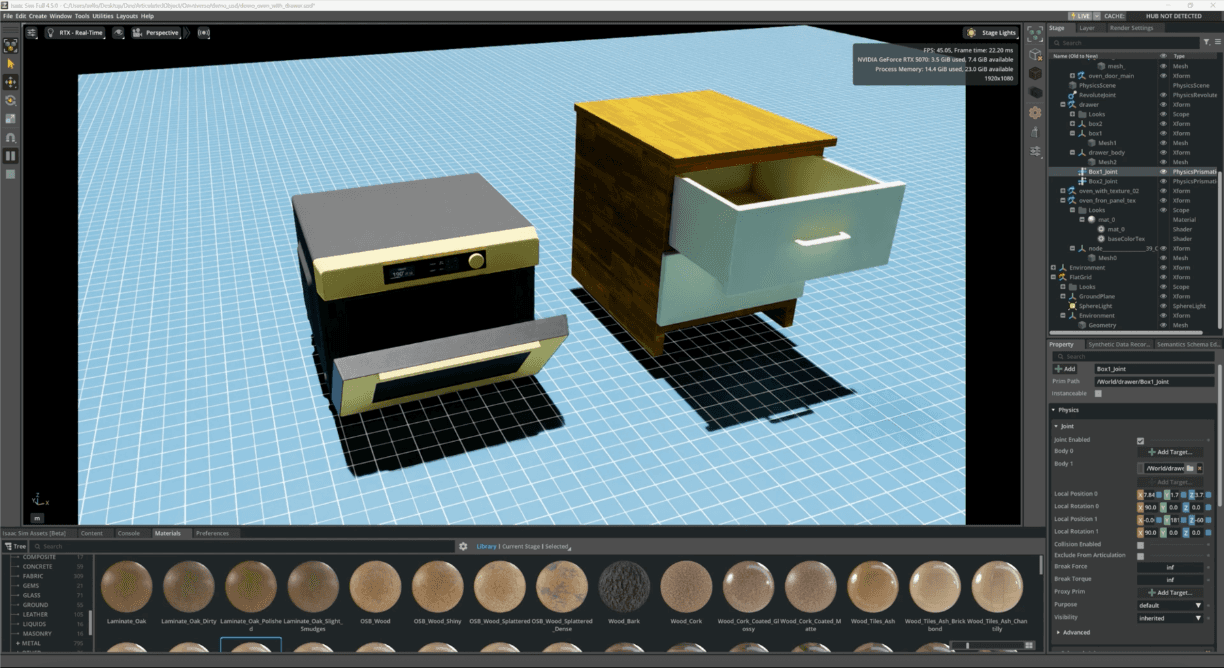Toggle the Instanceable checkbox

(x=1098, y=393)
